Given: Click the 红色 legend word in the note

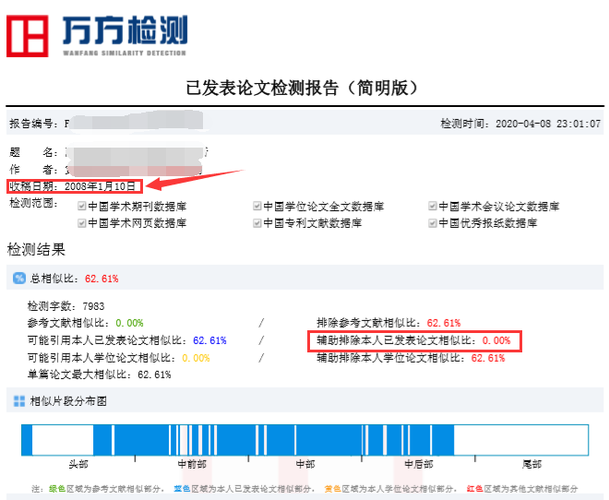Looking at the screenshot, I should click(x=475, y=489).
